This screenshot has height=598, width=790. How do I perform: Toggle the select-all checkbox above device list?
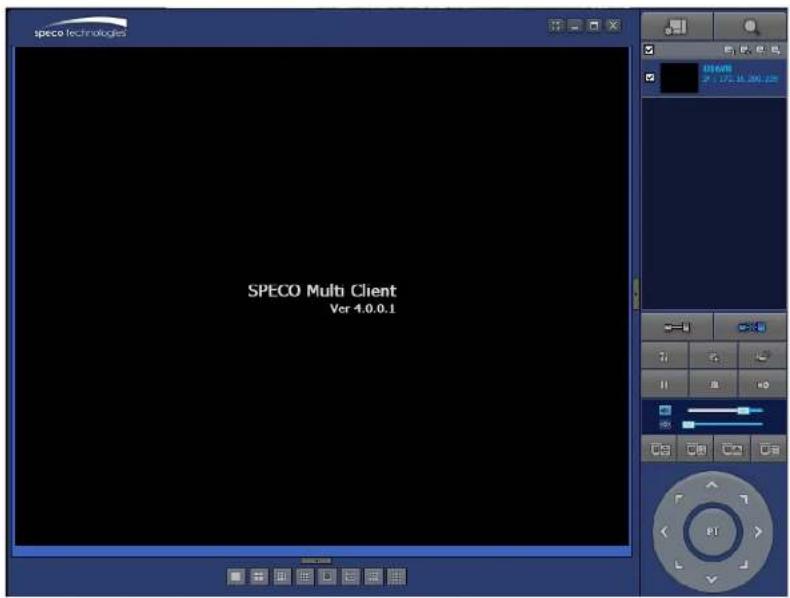[x=649, y=50]
